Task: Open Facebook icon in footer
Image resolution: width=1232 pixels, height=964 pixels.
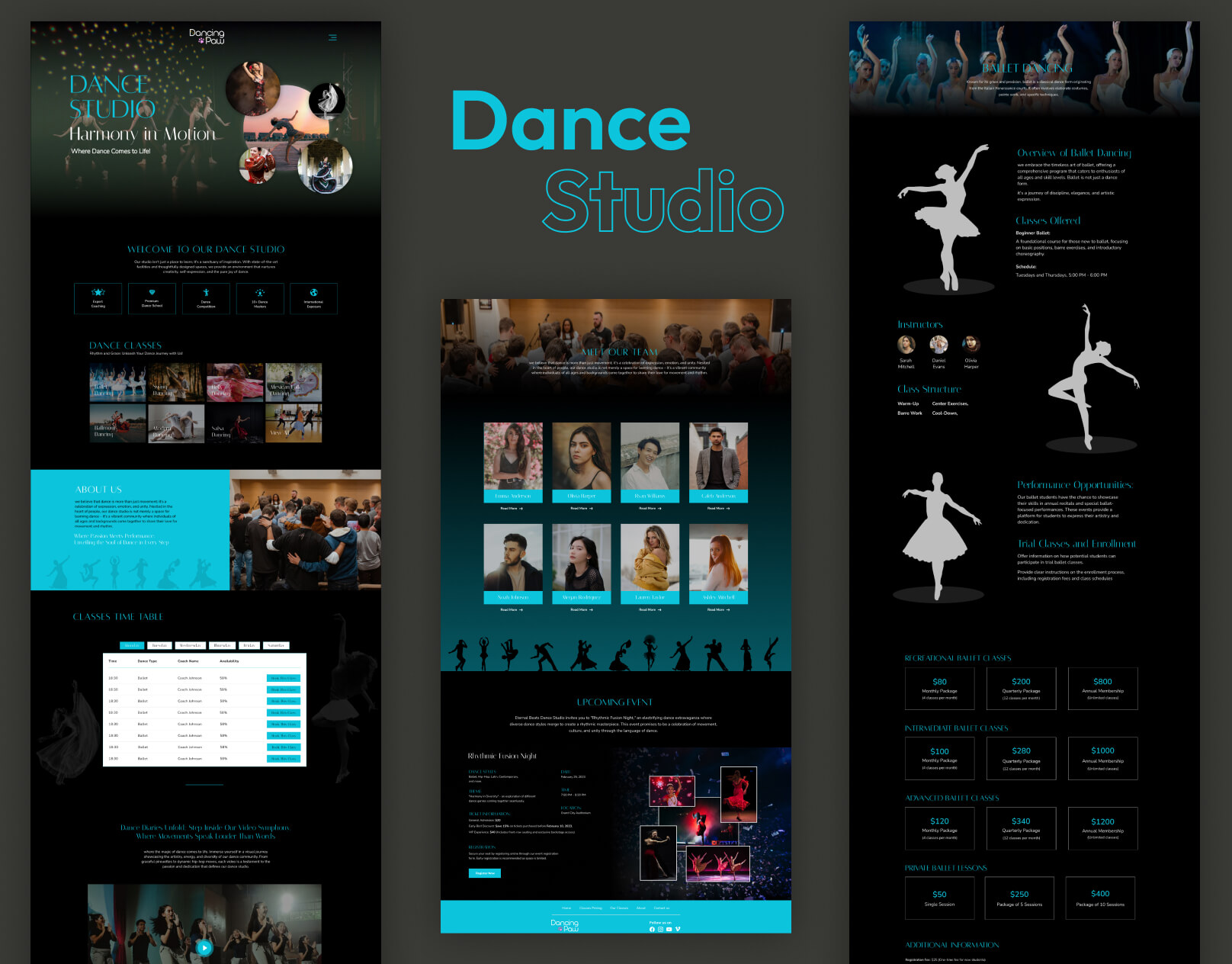Action: click(x=652, y=929)
